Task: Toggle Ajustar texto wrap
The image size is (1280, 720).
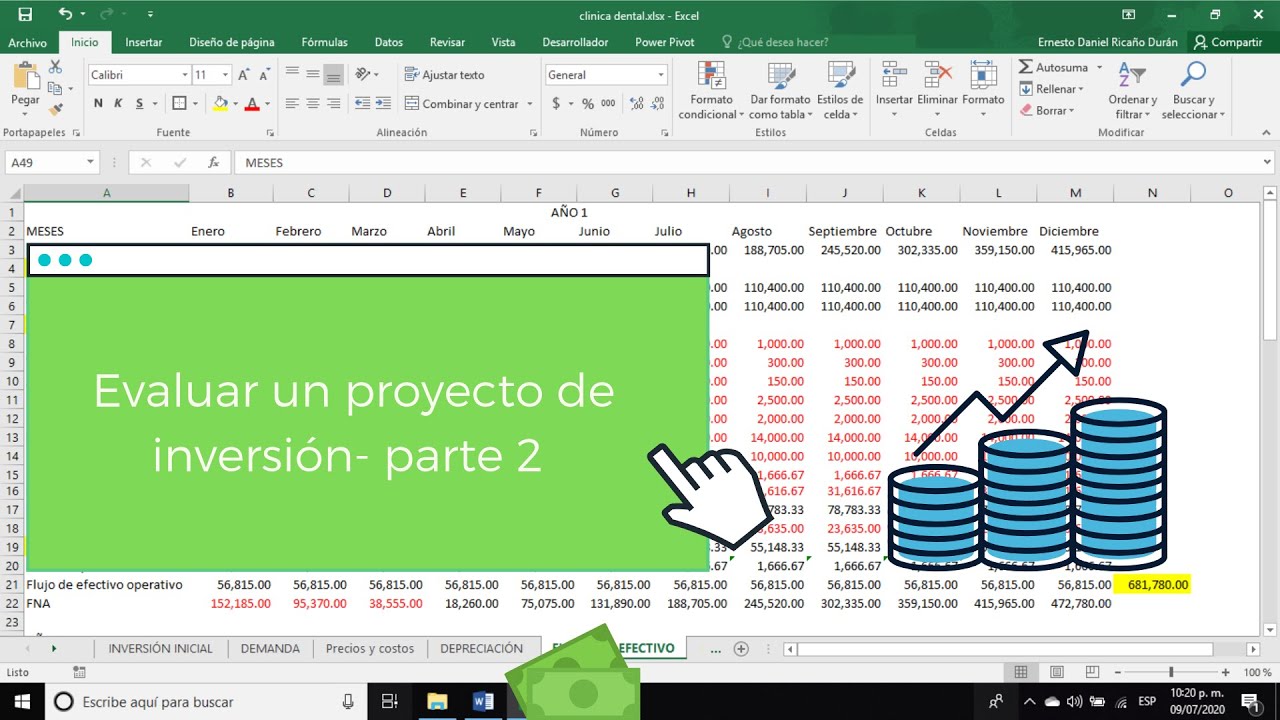Action: (x=445, y=75)
